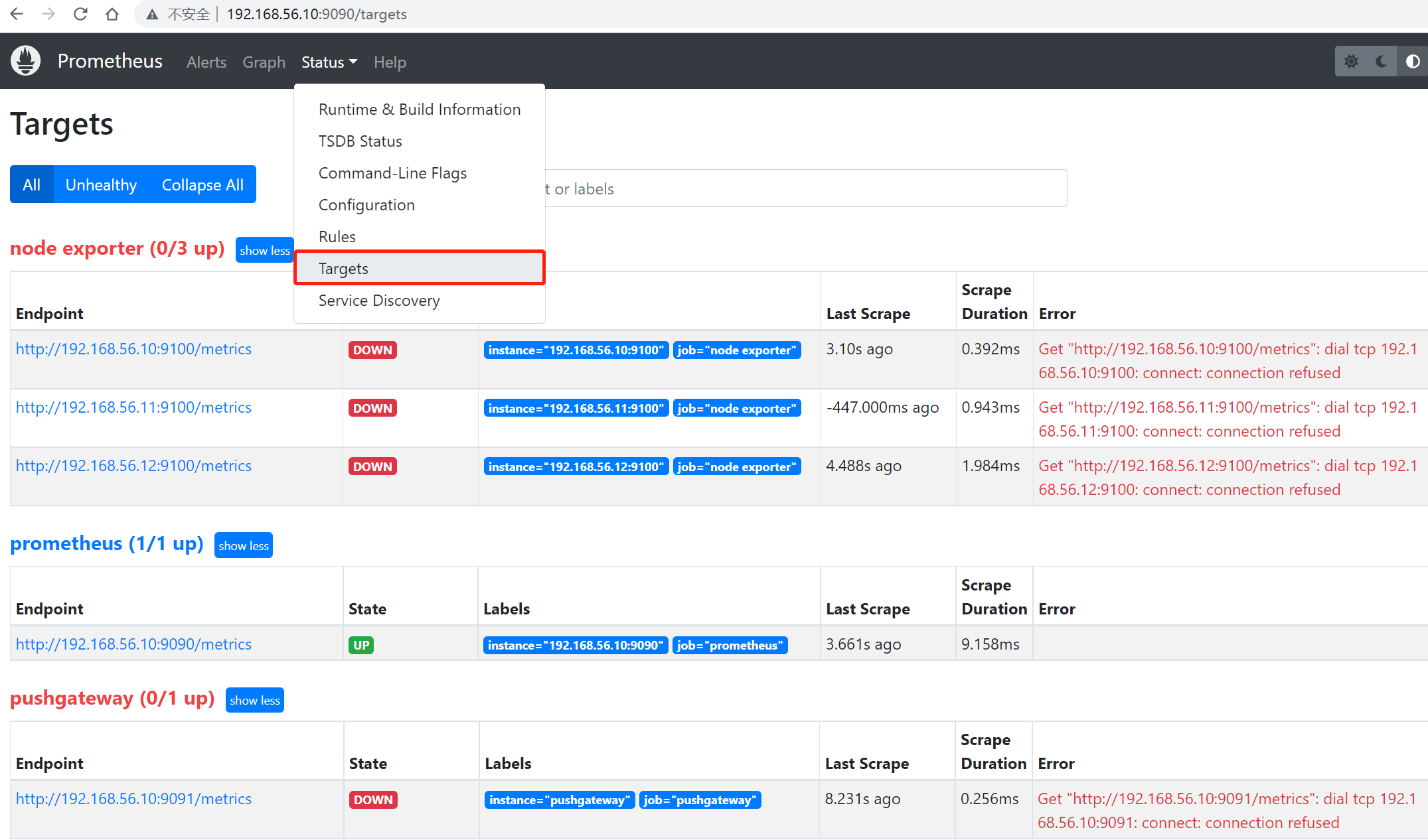Click instance="192.168.56.10:9090" label

[x=576, y=645]
